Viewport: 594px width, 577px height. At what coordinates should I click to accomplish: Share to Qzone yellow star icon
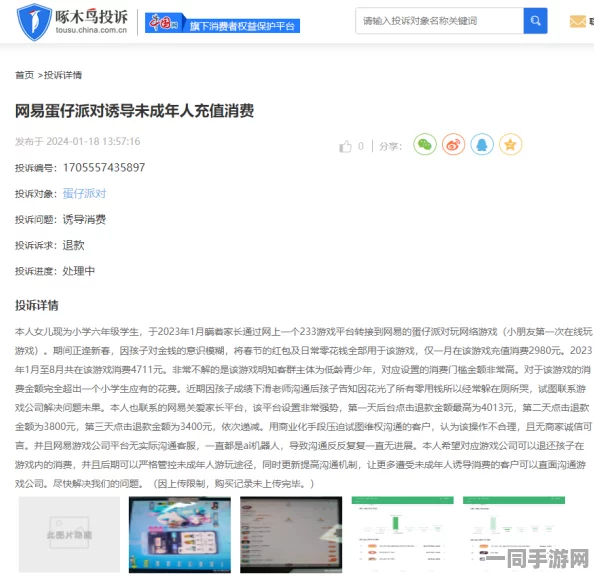(510, 144)
